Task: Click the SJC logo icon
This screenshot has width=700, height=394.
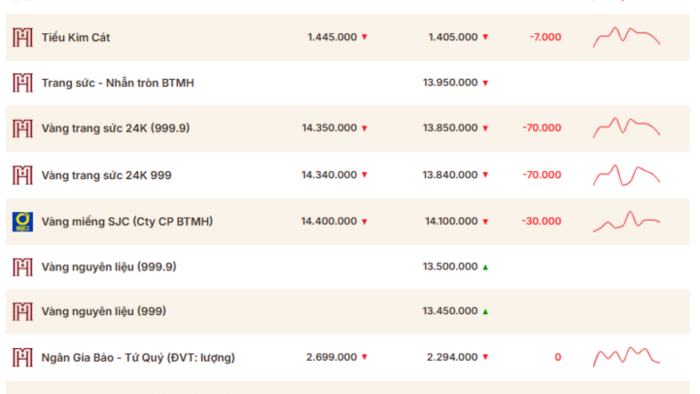Action: tap(22, 222)
